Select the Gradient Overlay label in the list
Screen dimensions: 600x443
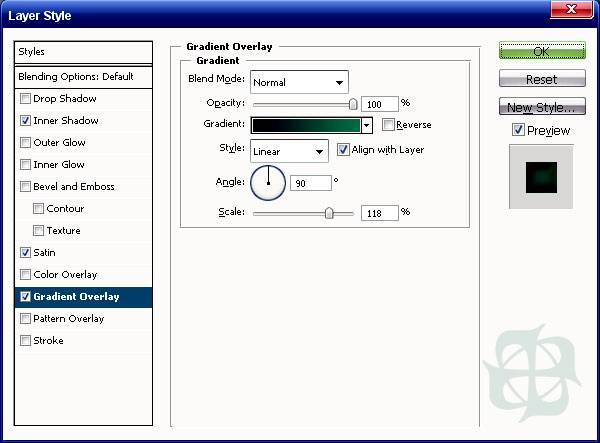(76, 296)
